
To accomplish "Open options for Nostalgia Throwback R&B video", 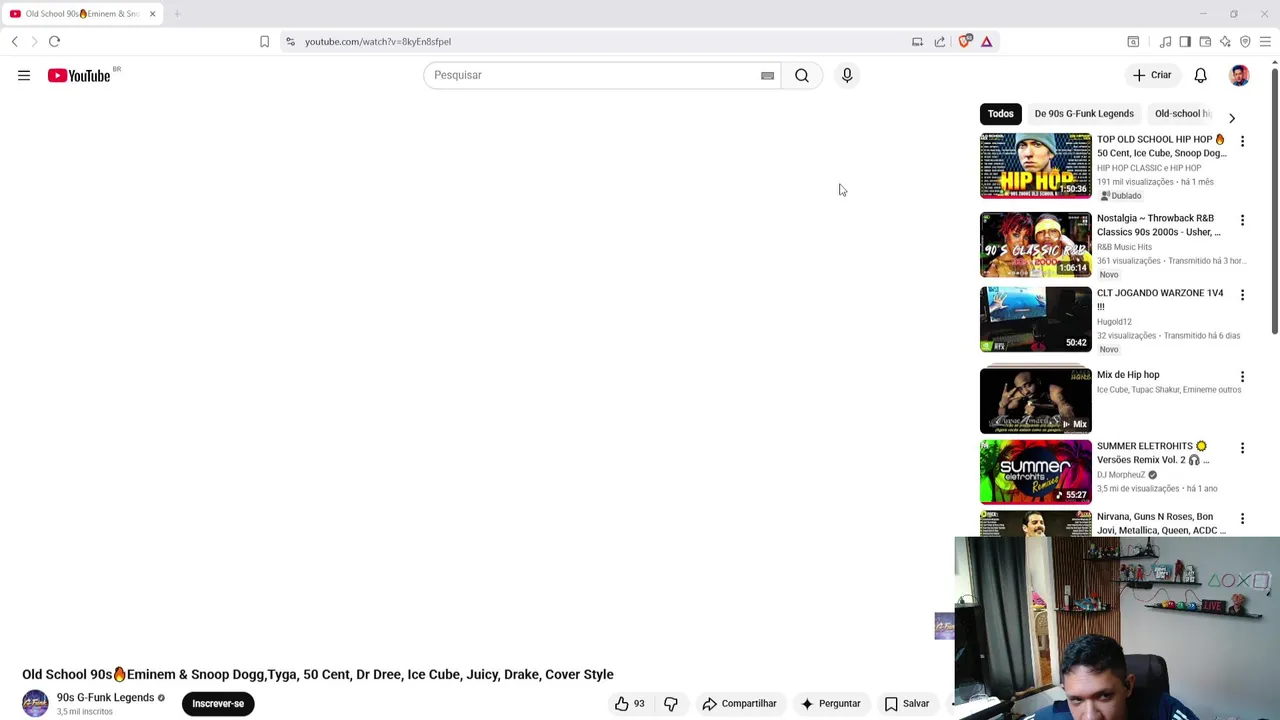I will (x=1242, y=220).
